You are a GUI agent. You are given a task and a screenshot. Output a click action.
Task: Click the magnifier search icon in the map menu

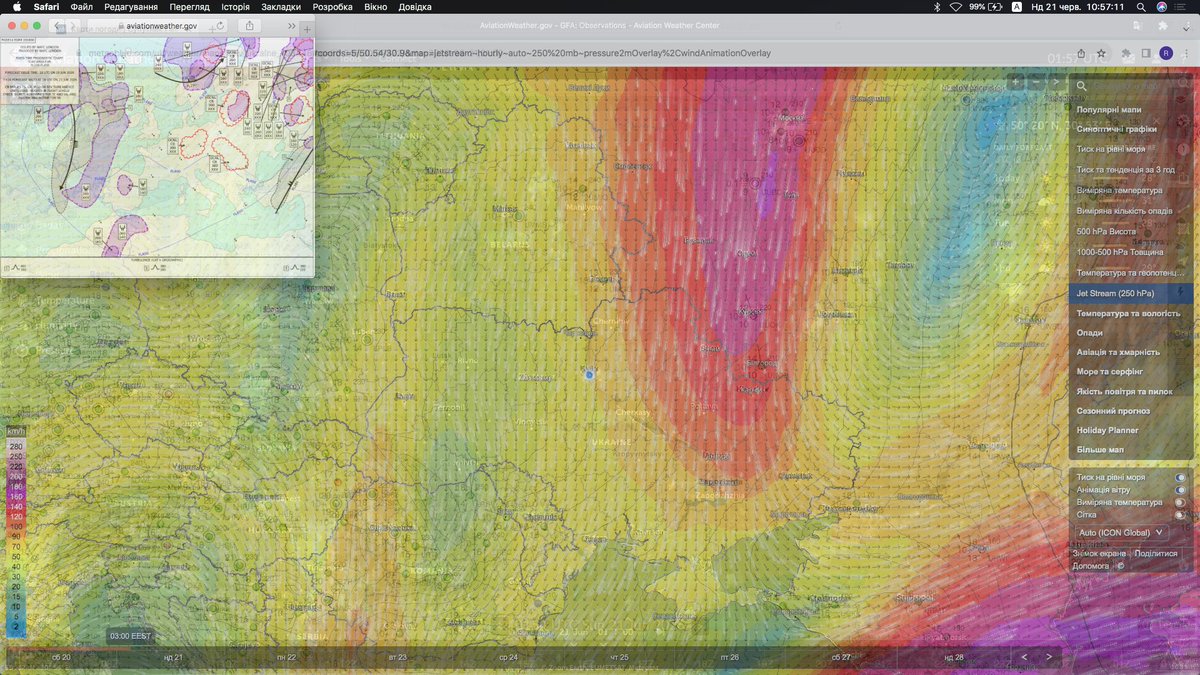point(1082,86)
